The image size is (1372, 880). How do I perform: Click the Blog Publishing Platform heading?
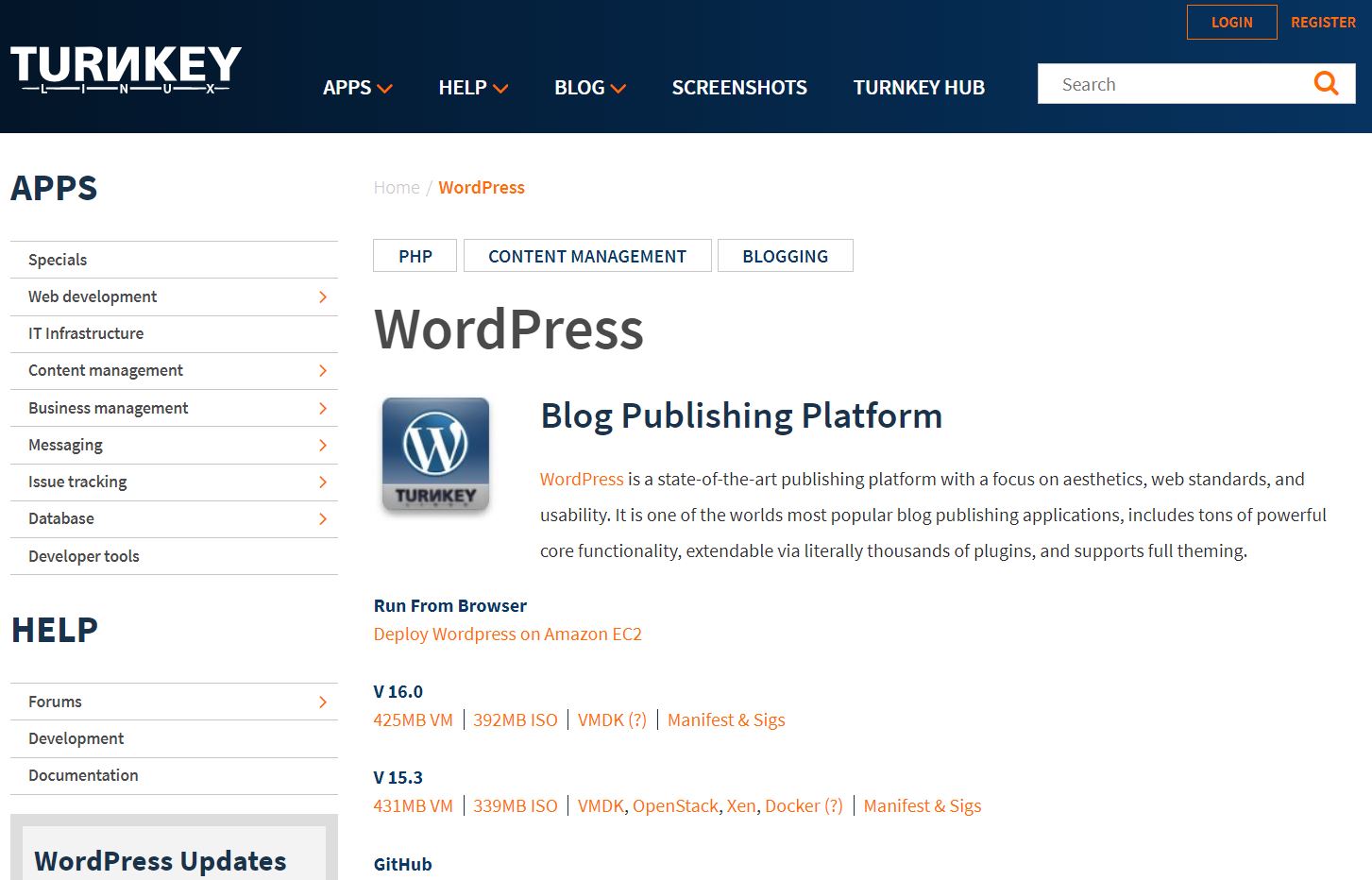[741, 415]
